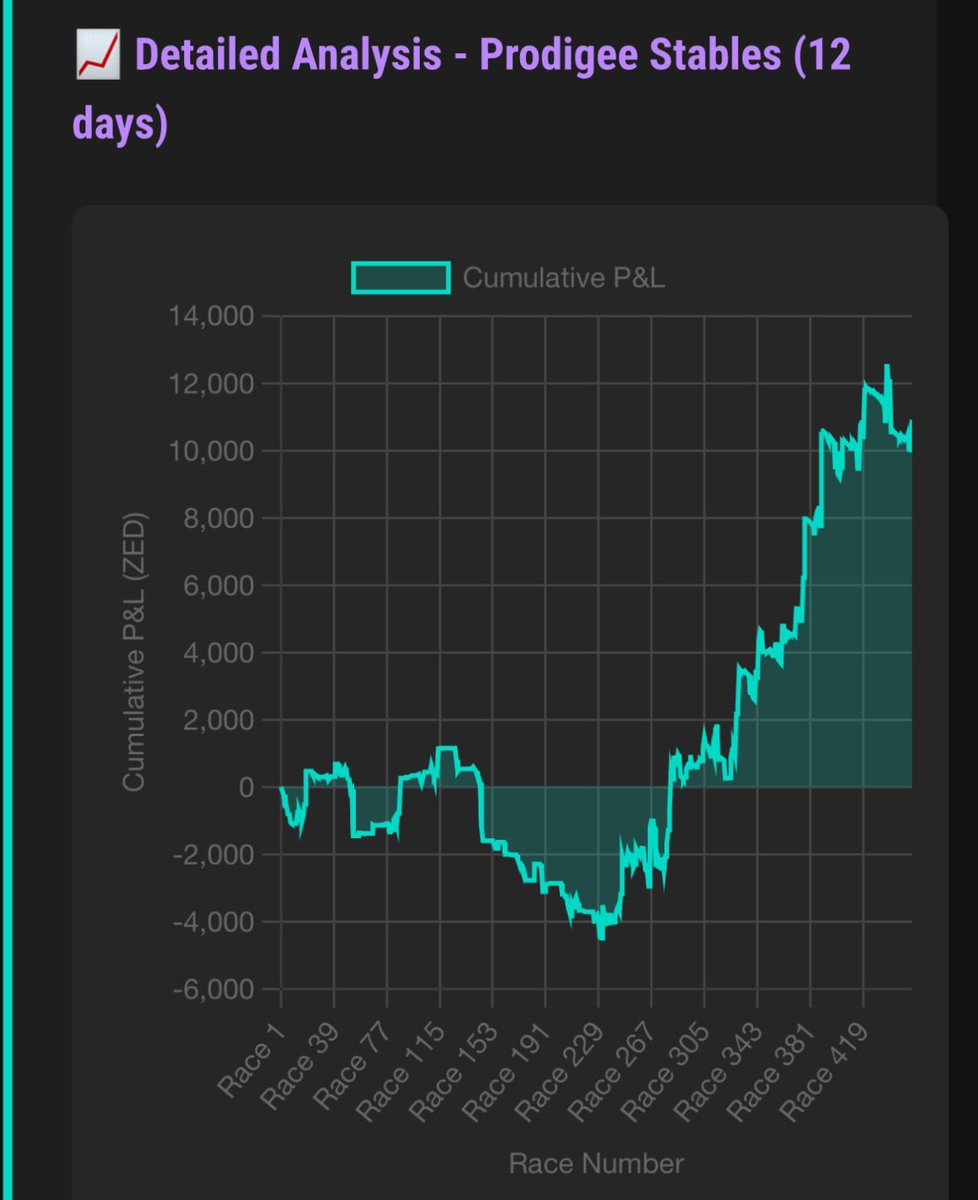This screenshot has height=1200, width=978.
Task: Click the chart's lowest point near -4,500
Action: (x=601, y=937)
